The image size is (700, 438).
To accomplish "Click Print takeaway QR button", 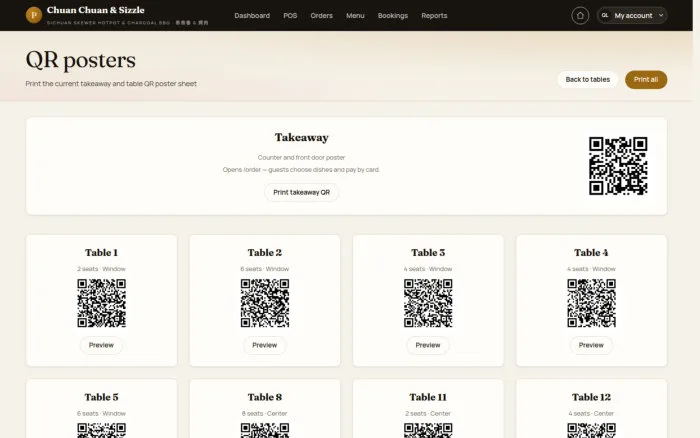I will pyautogui.click(x=301, y=192).
